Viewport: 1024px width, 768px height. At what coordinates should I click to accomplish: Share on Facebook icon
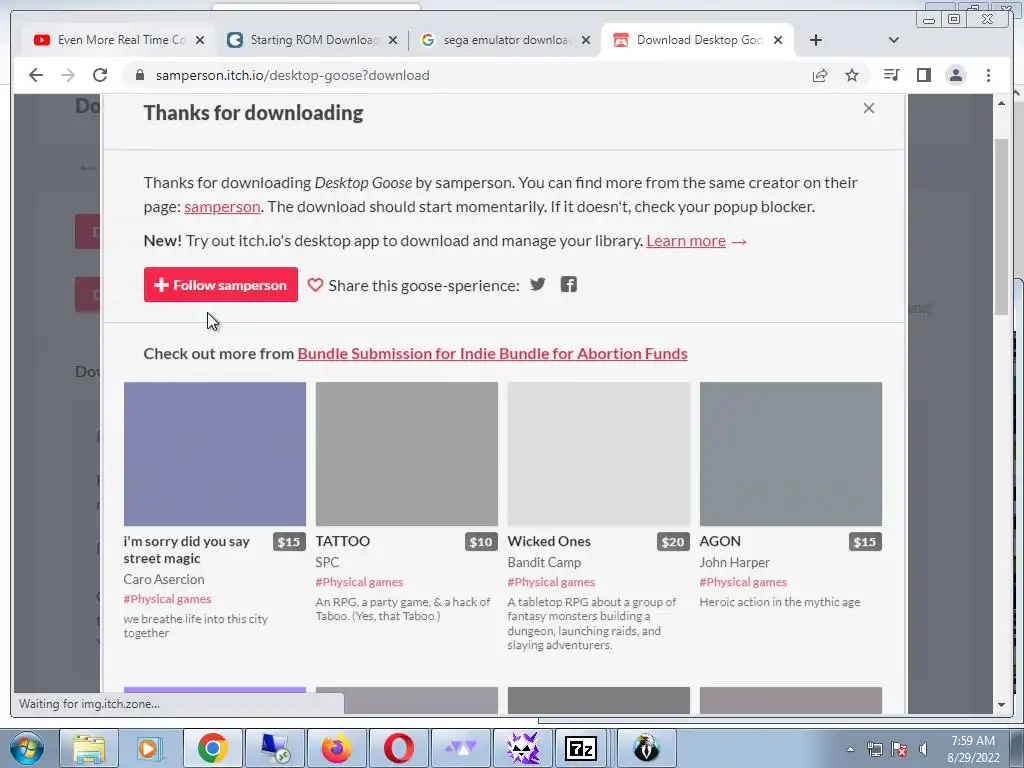(x=569, y=284)
